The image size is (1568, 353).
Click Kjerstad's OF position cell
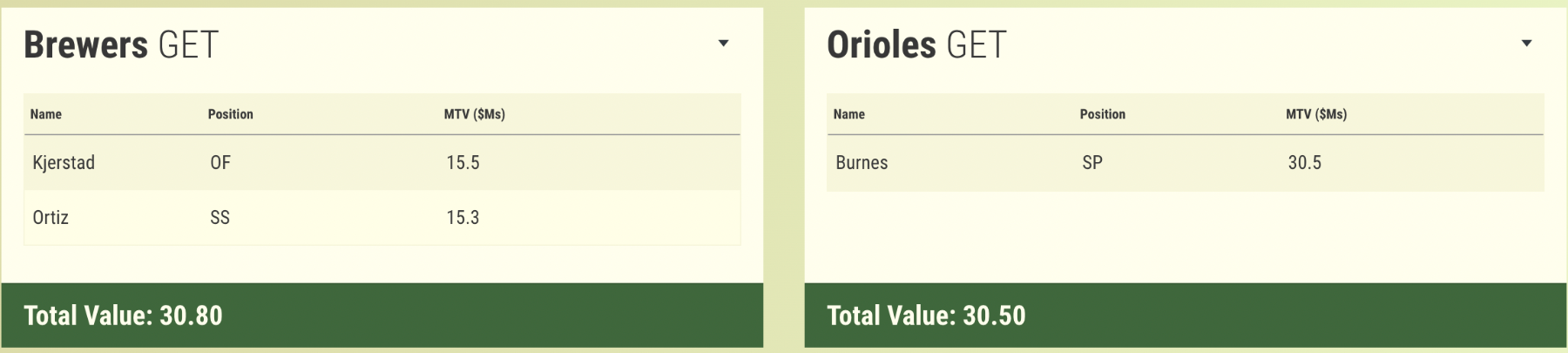pos(220,163)
